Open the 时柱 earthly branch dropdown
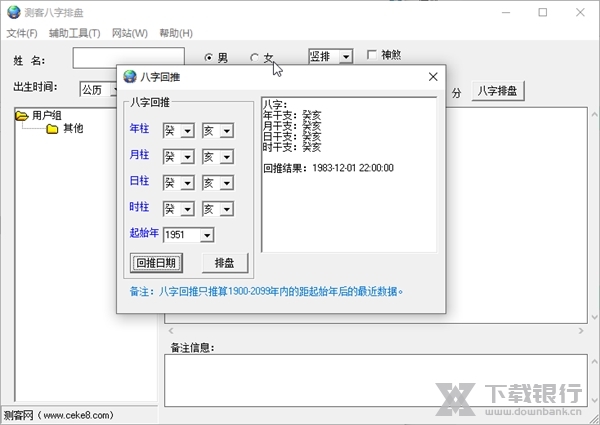The width and height of the screenshot is (600, 425). [x=227, y=209]
